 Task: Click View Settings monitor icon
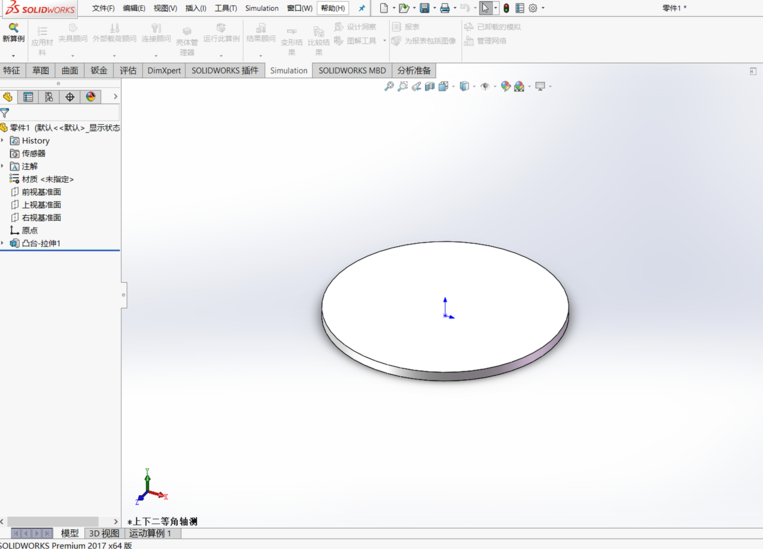point(540,86)
